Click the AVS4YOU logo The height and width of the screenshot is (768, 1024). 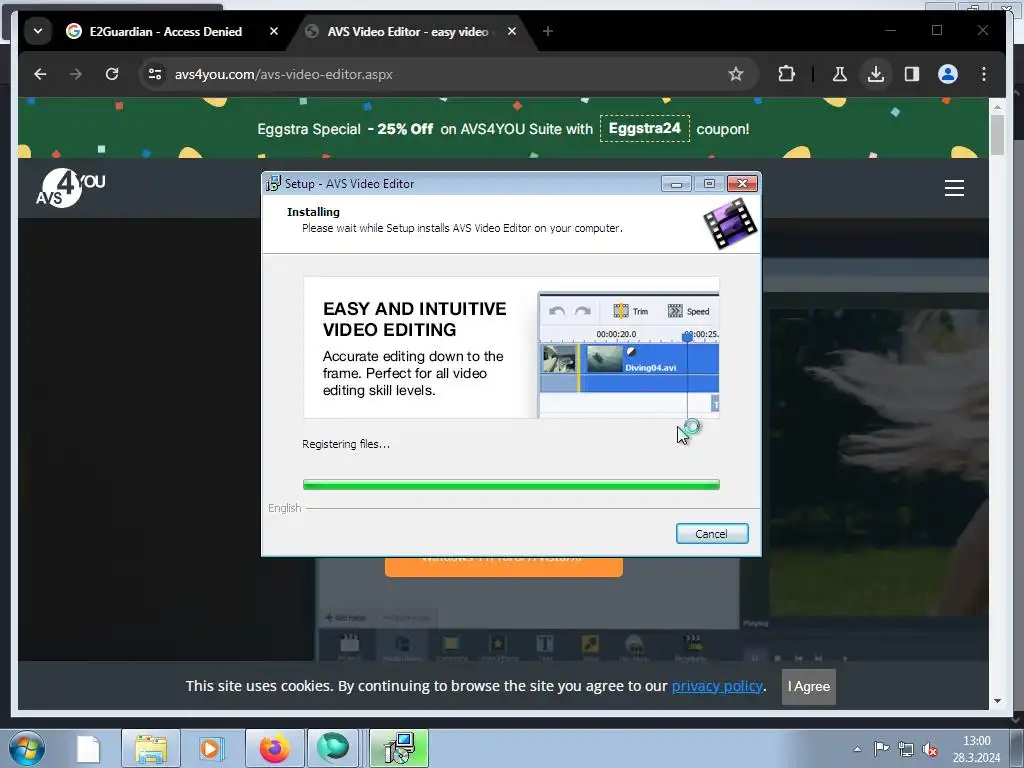coord(70,189)
